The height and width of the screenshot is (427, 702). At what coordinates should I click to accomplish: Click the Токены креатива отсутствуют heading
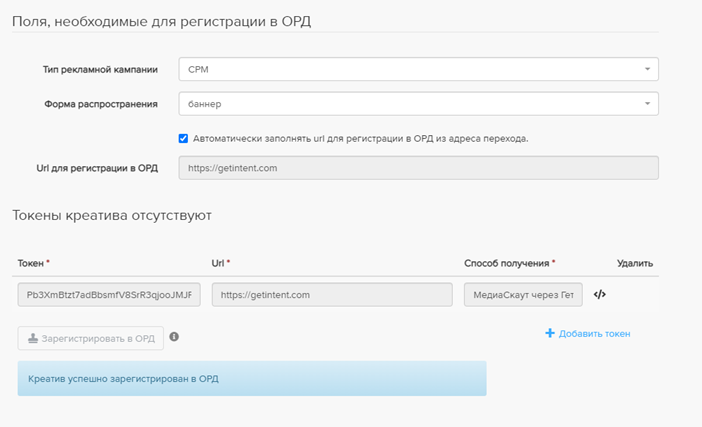tap(111, 215)
